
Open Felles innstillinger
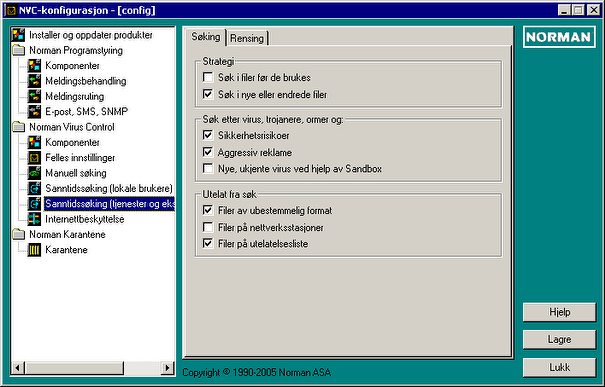click(80, 157)
